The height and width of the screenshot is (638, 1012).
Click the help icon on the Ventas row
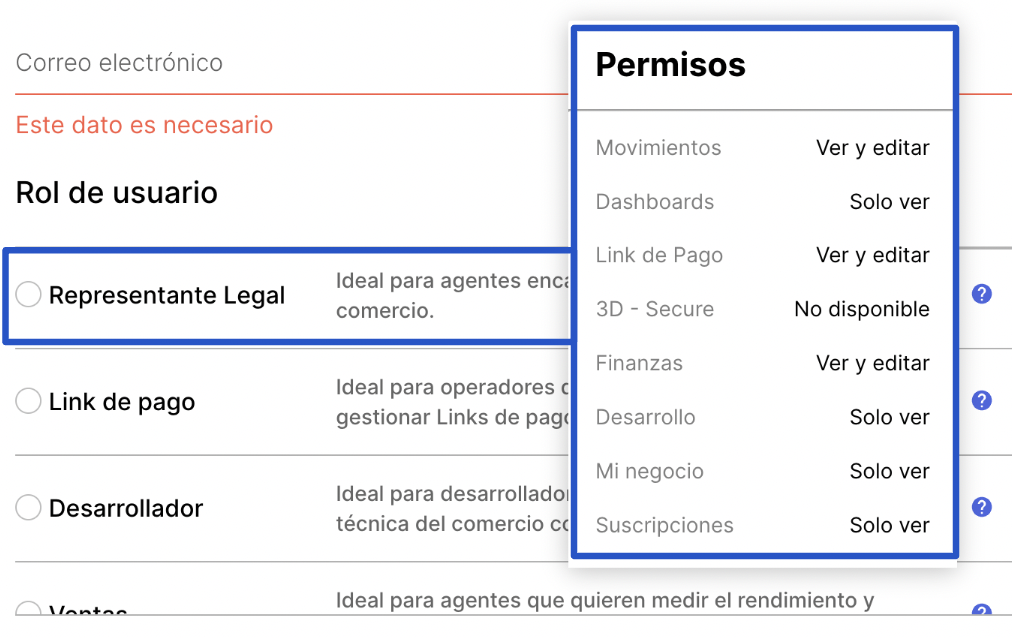982,611
